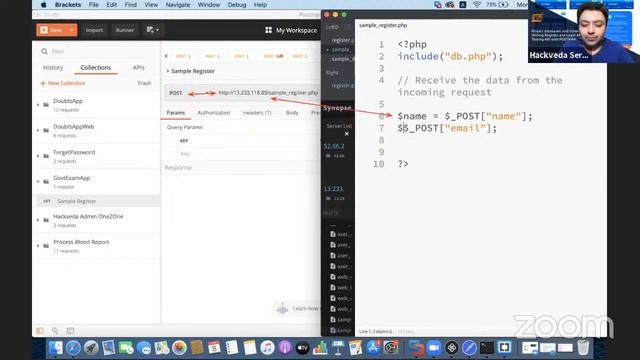Open Postman console icon in bottom bar
Image resolution: width=640 pixels, height=360 pixels.
click(70, 331)
